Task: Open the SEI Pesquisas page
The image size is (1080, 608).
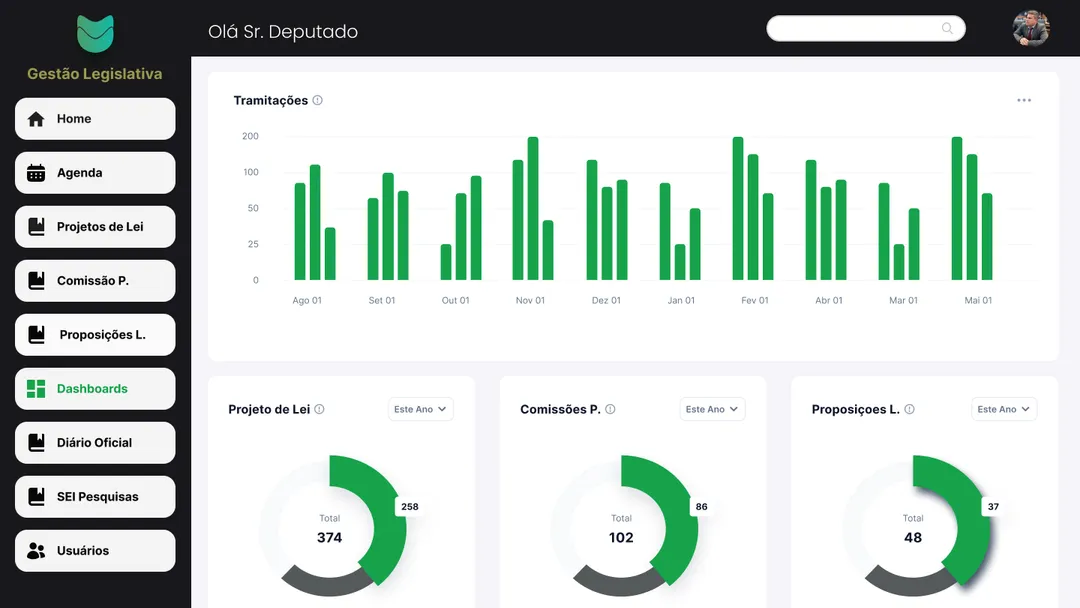Action: tap(95, 497)
